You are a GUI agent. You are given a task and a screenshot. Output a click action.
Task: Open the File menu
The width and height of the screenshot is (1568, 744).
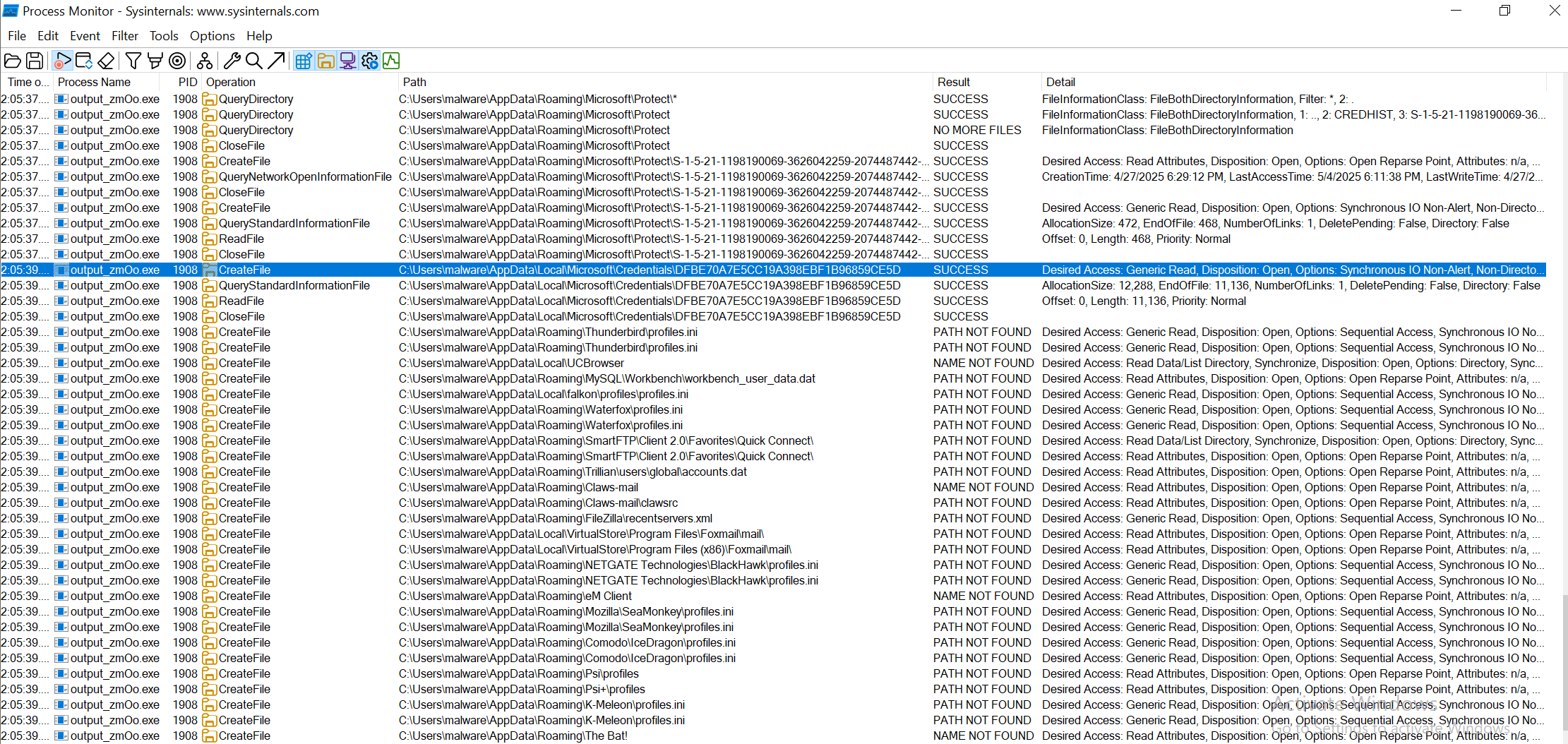coord(17,35)
